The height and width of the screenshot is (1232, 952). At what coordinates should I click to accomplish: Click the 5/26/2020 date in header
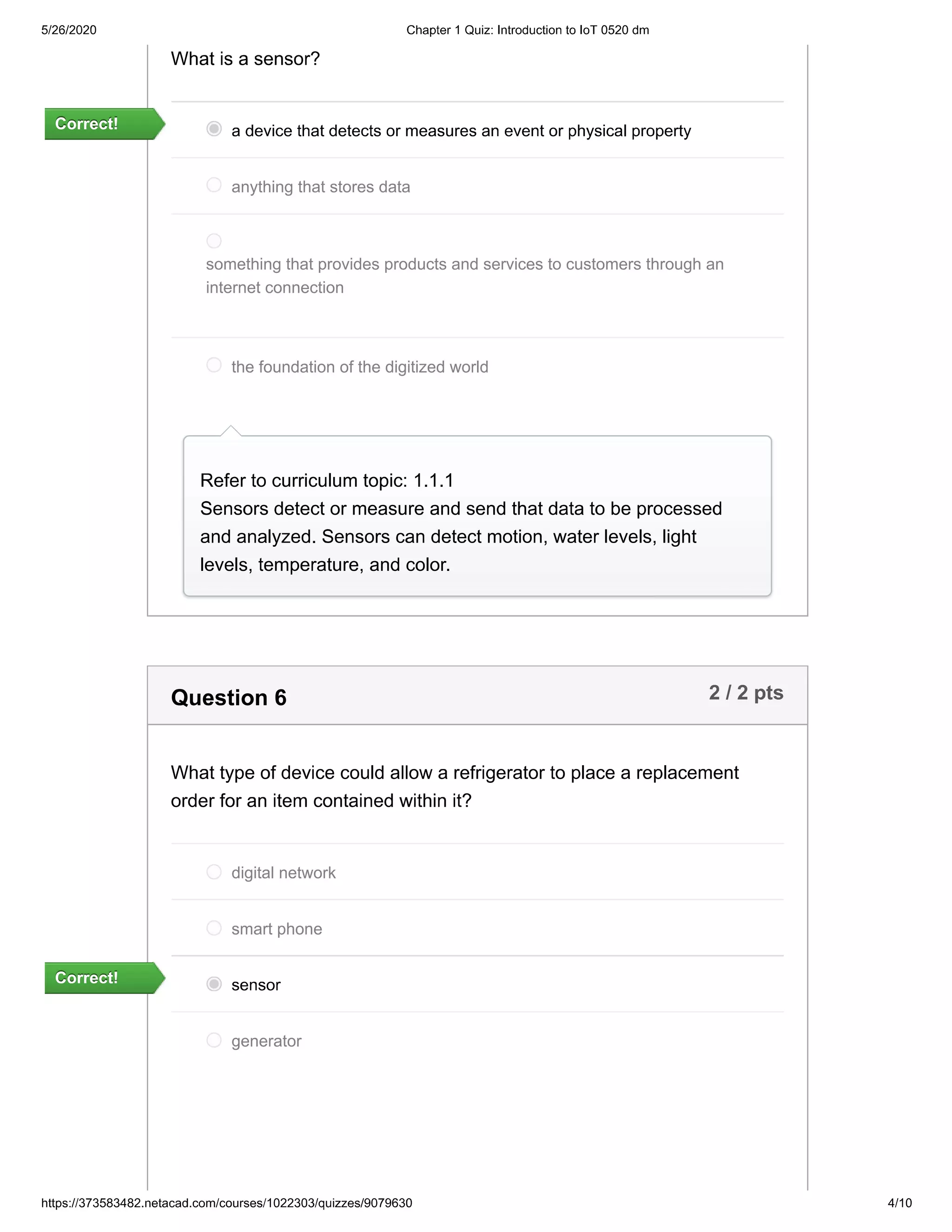pos(69,30)
